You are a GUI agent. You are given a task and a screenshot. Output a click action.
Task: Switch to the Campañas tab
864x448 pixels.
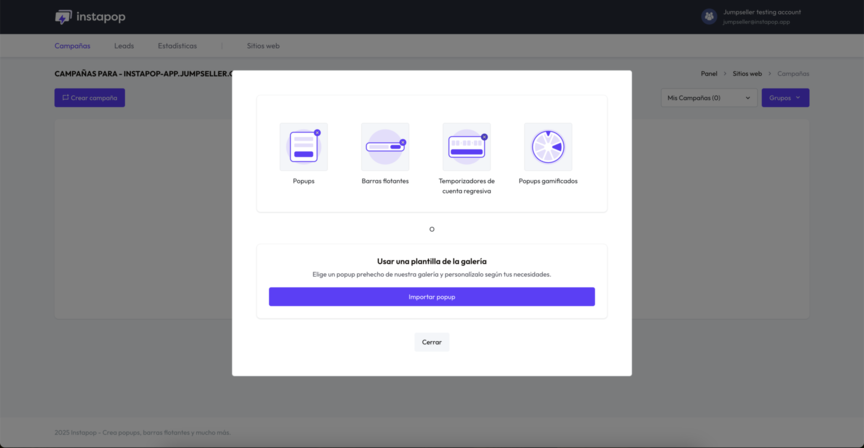pos(72,46)
